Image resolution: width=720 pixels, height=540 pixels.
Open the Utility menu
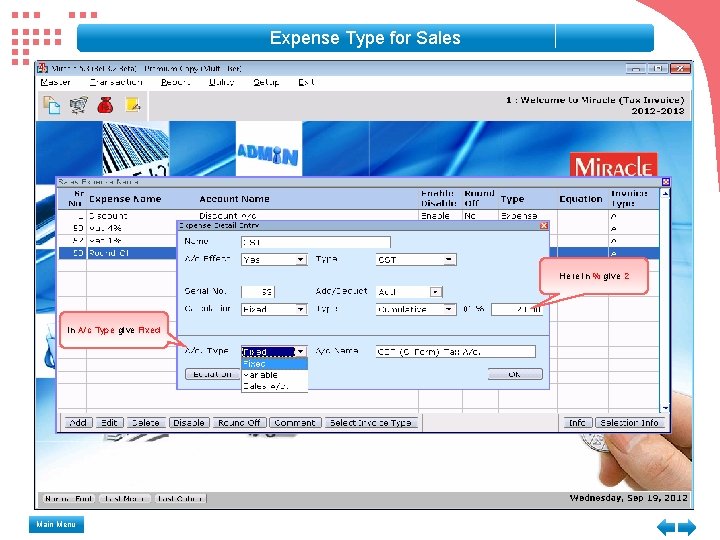point(221,82)
